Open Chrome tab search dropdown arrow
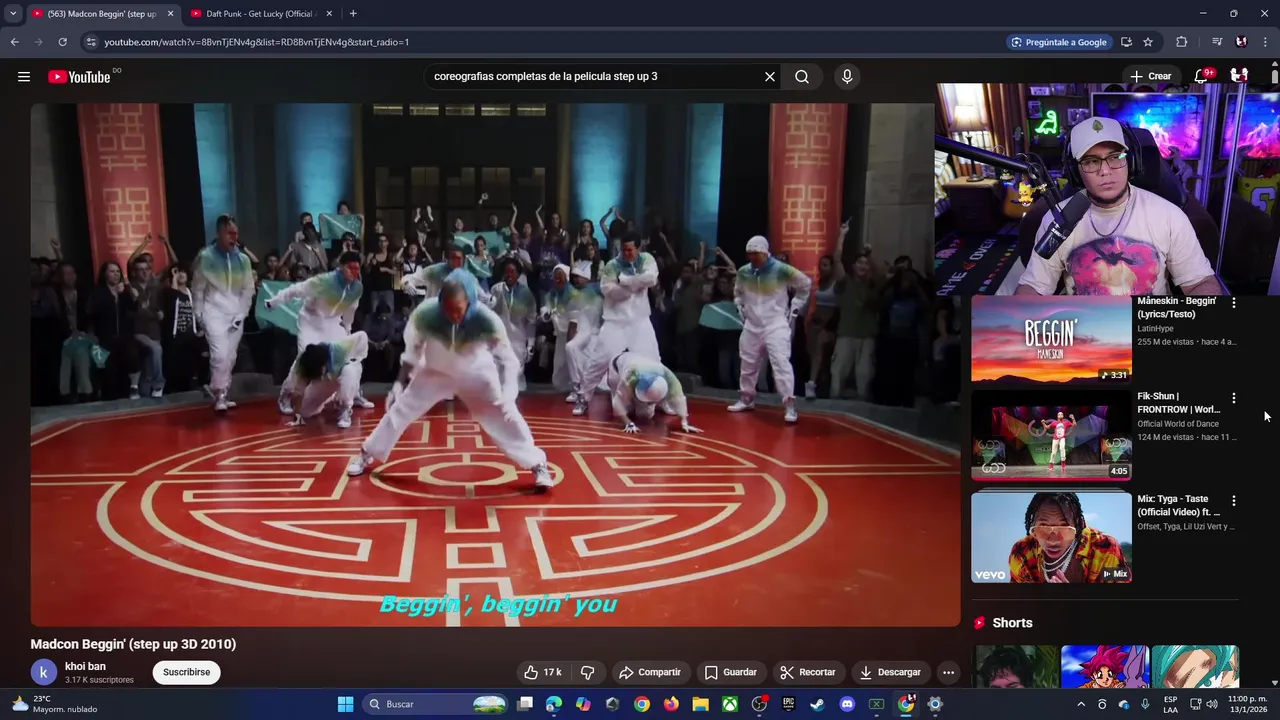 pos(13,14)
